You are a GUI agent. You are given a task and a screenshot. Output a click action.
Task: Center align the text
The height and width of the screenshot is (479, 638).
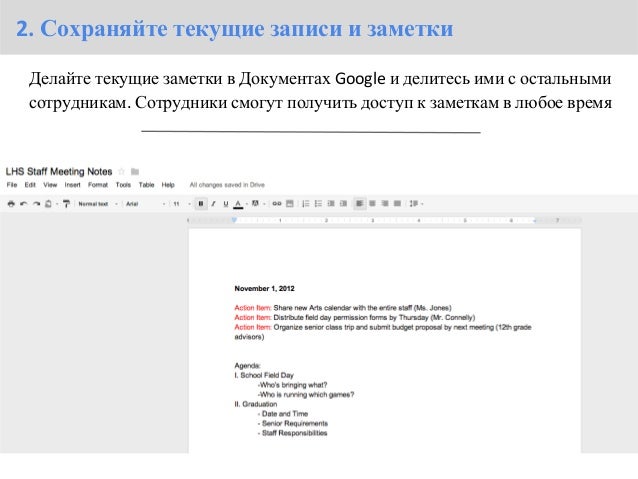click(372, 203)
